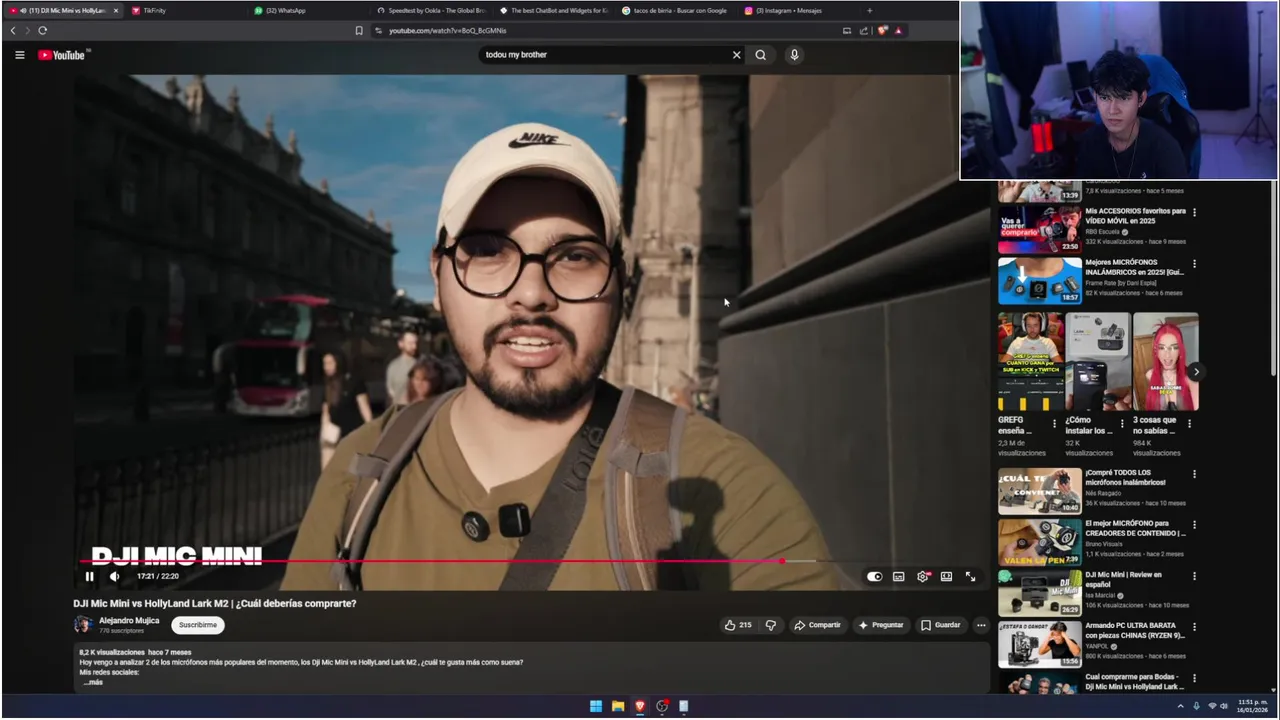Reload the page

tap(43, 30)
